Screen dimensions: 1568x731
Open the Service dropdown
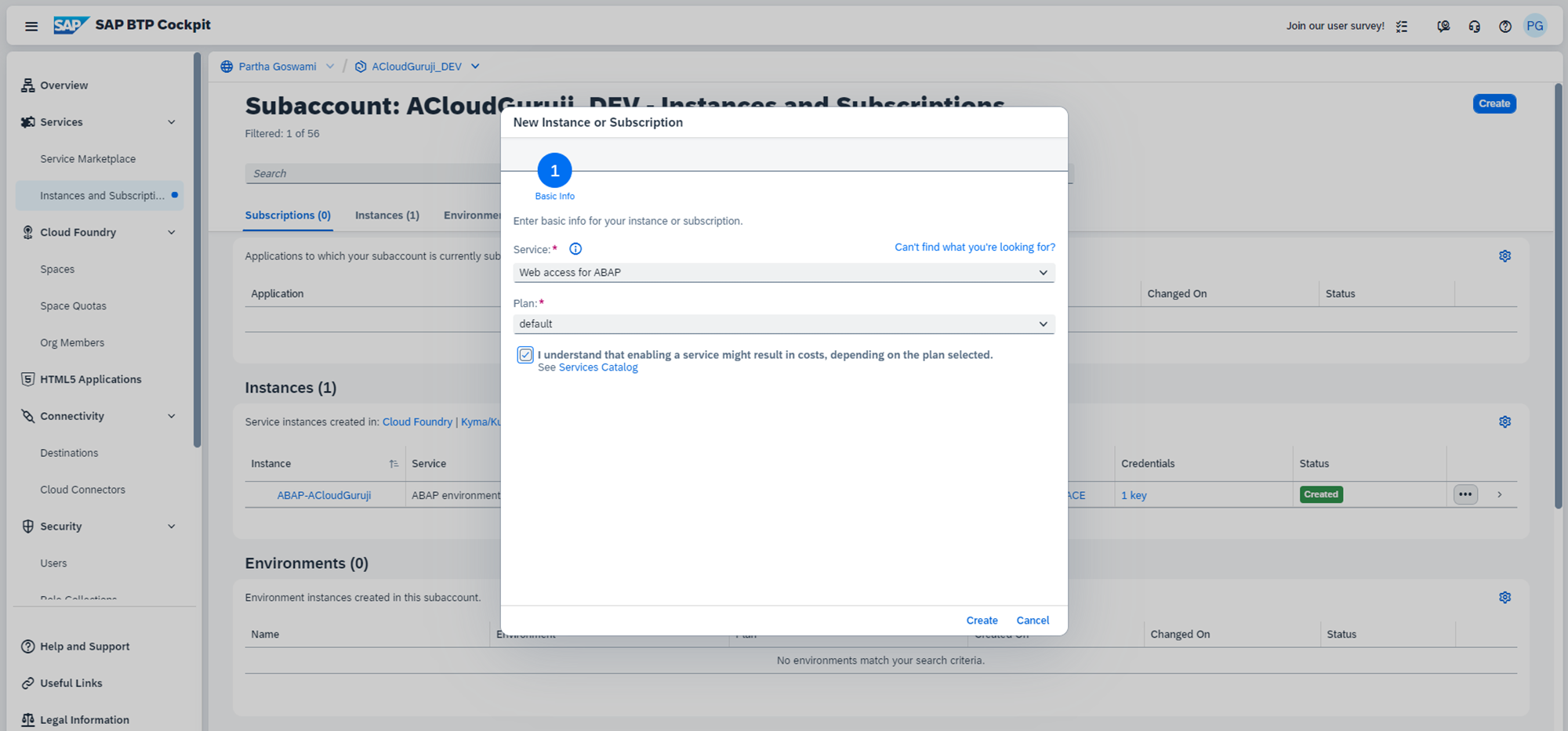pos(783,273)
